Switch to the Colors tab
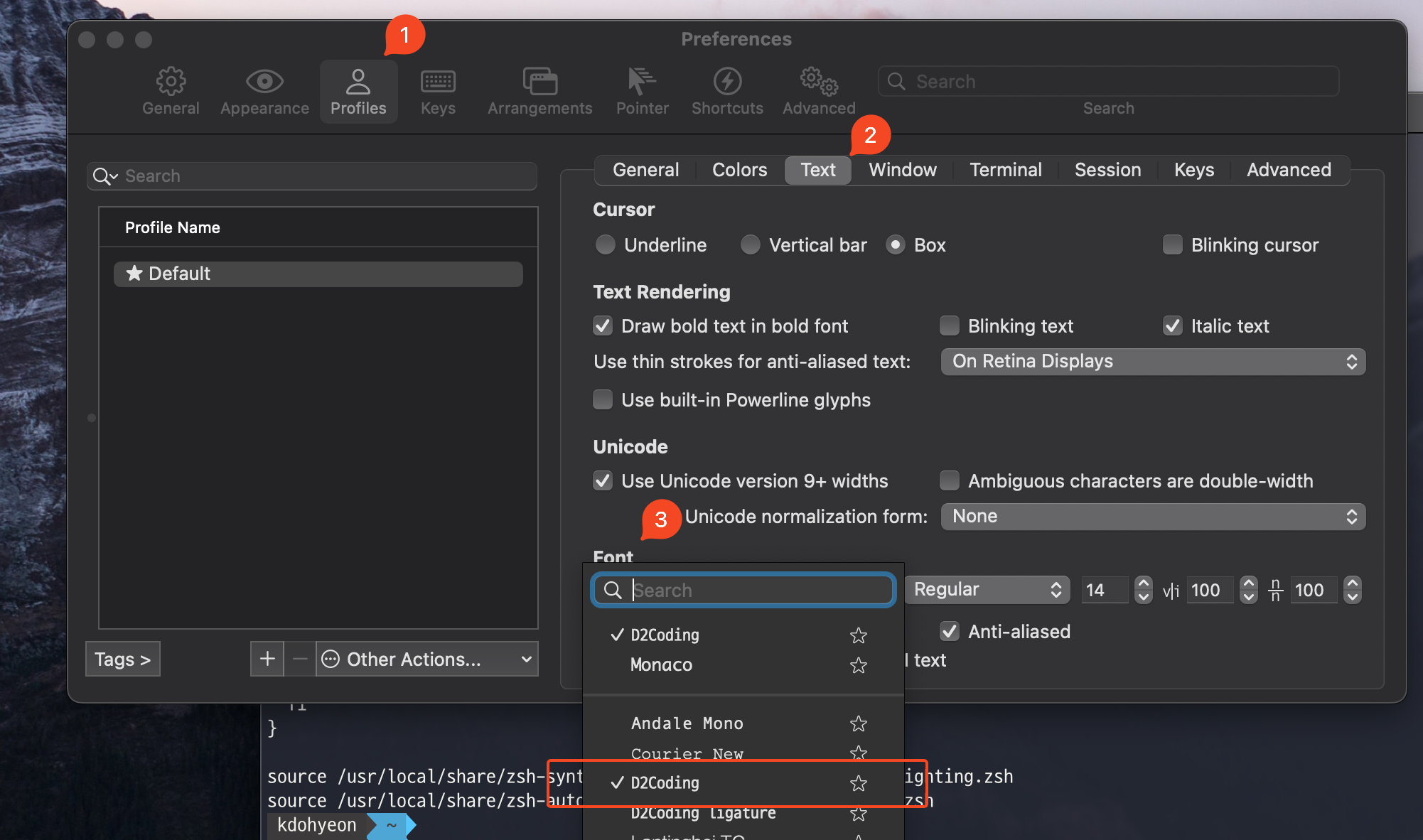The image size is (1423, 840). [739, 170]
